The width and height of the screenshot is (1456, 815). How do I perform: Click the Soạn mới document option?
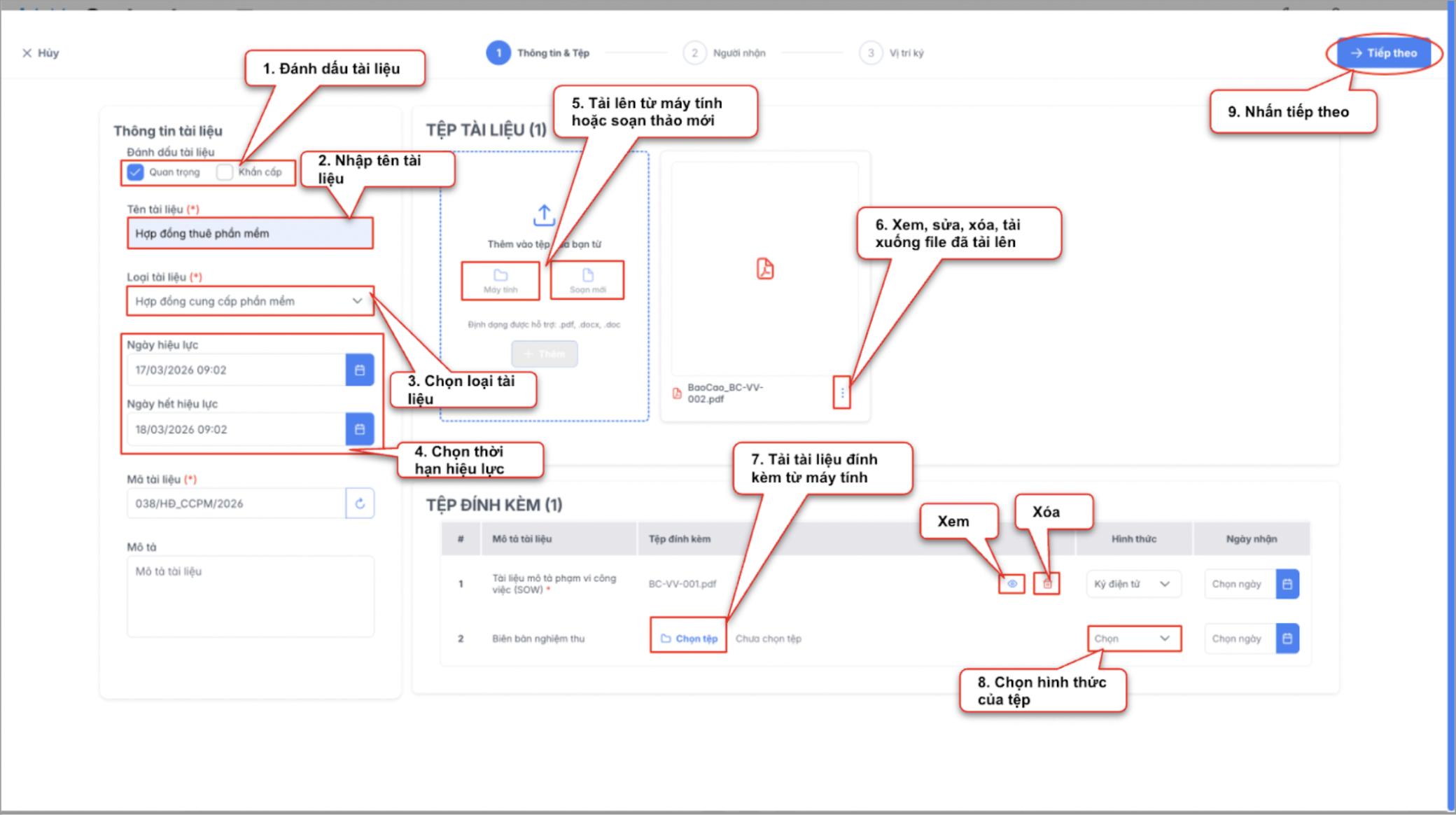click(x=587, y=281)
